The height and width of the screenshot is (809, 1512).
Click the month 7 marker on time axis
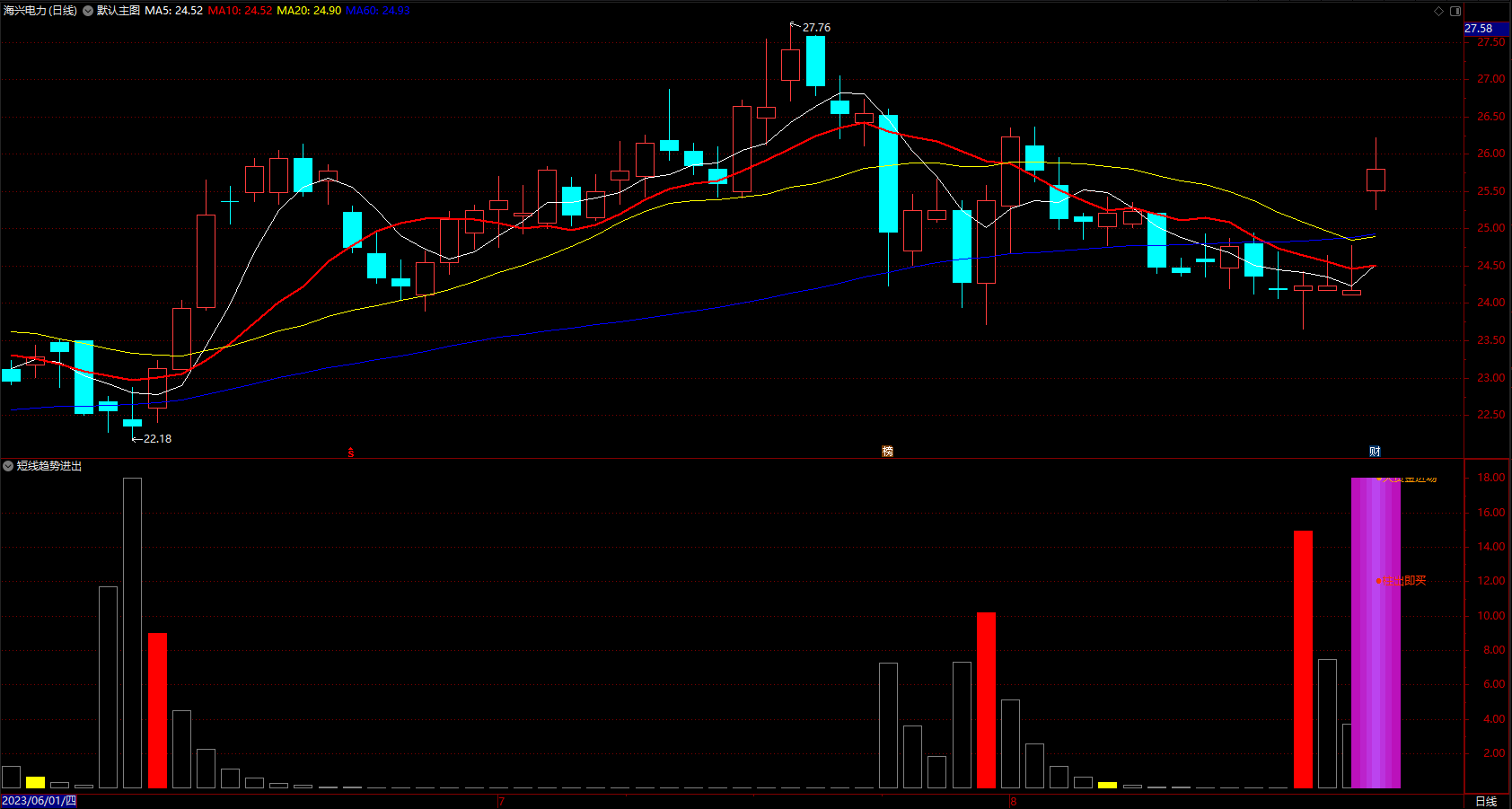[501, 801]
